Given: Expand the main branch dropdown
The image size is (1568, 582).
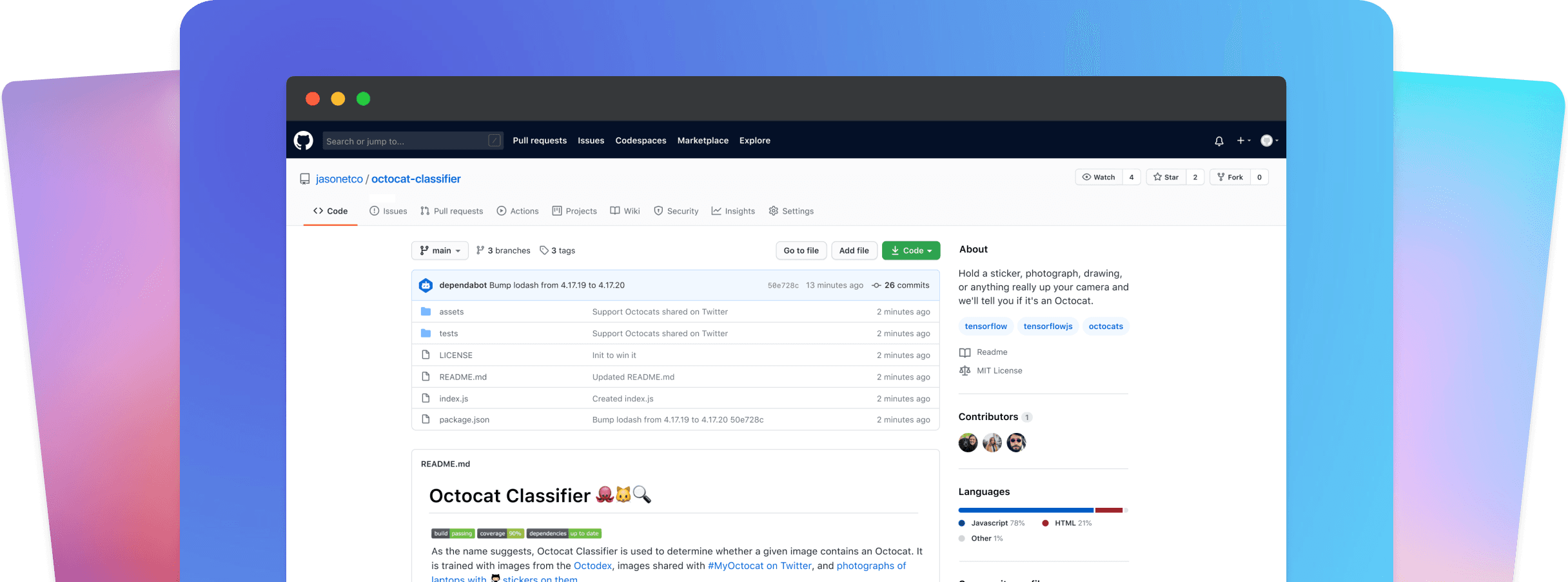Looking at the screenshot, I should pos(440,250).
